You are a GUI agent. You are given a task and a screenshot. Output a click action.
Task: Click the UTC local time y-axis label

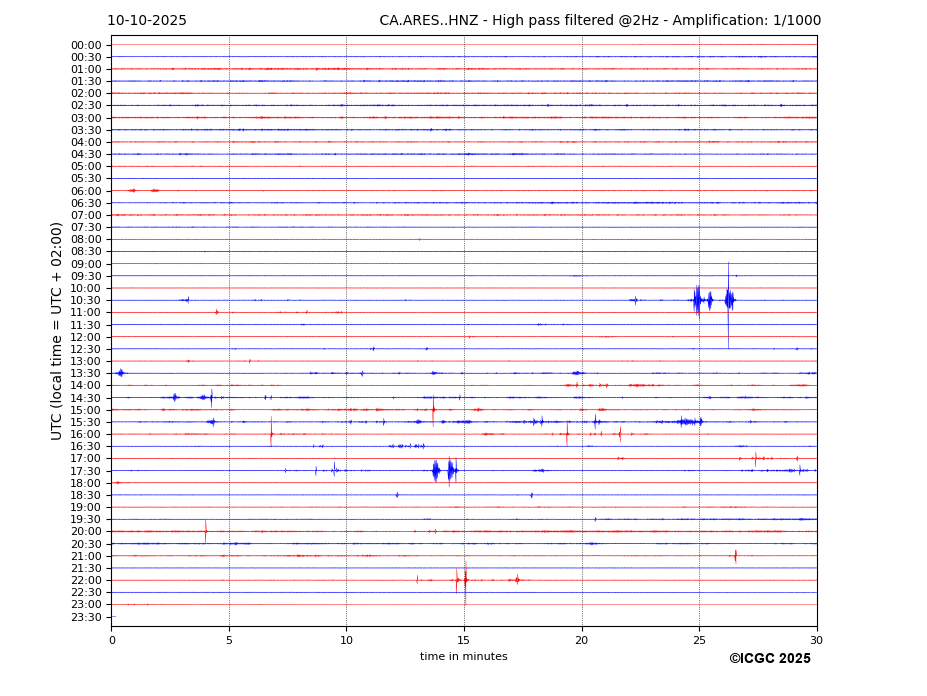click(x=57, y=330)
